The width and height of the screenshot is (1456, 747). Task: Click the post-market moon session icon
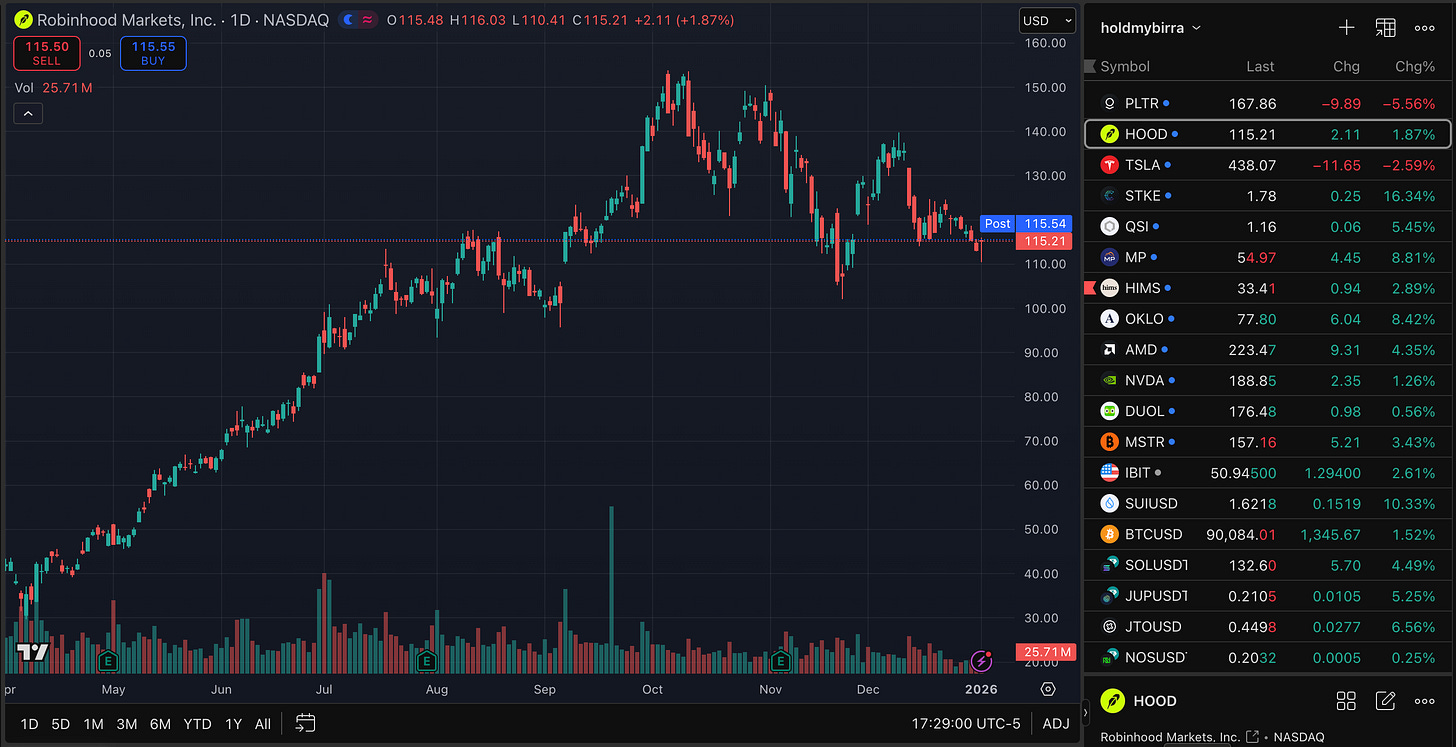pos(347,20)
